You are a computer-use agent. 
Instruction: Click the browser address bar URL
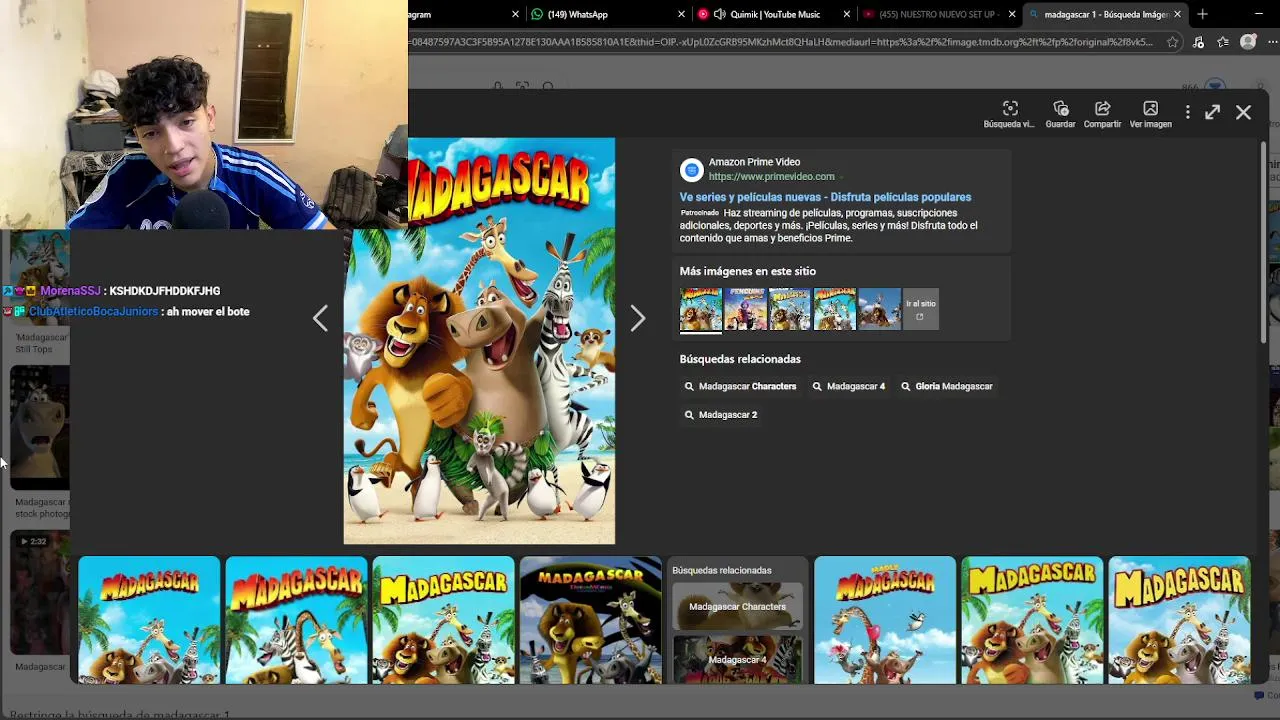780,42
